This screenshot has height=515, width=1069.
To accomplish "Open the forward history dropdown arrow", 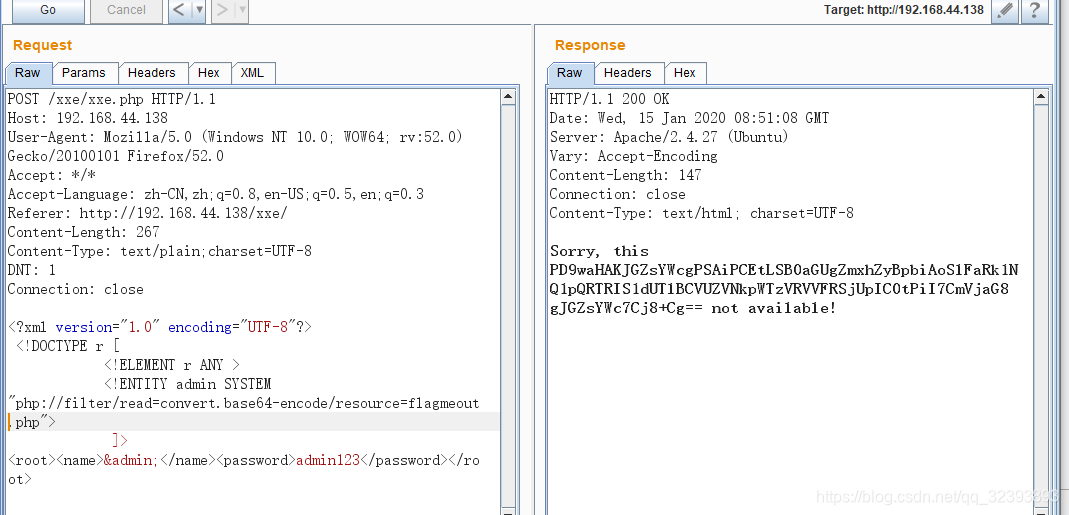I will click(242, 10).
